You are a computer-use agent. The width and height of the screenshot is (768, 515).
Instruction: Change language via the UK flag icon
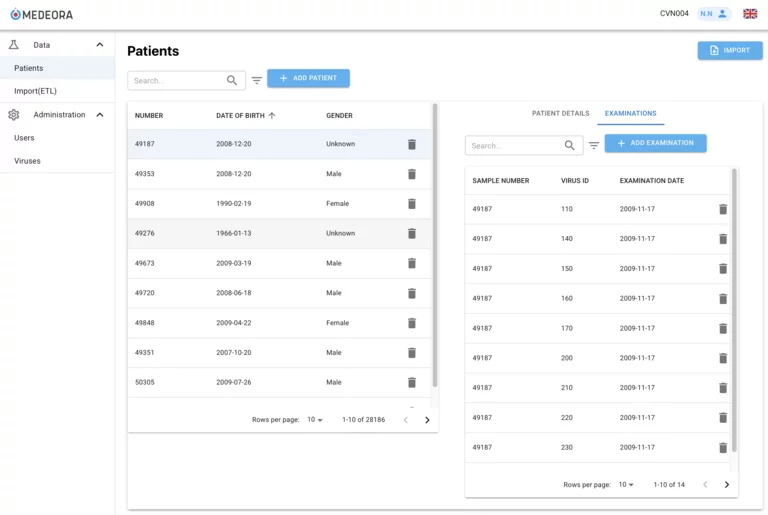pyautogui.click(x=750, y=14)
